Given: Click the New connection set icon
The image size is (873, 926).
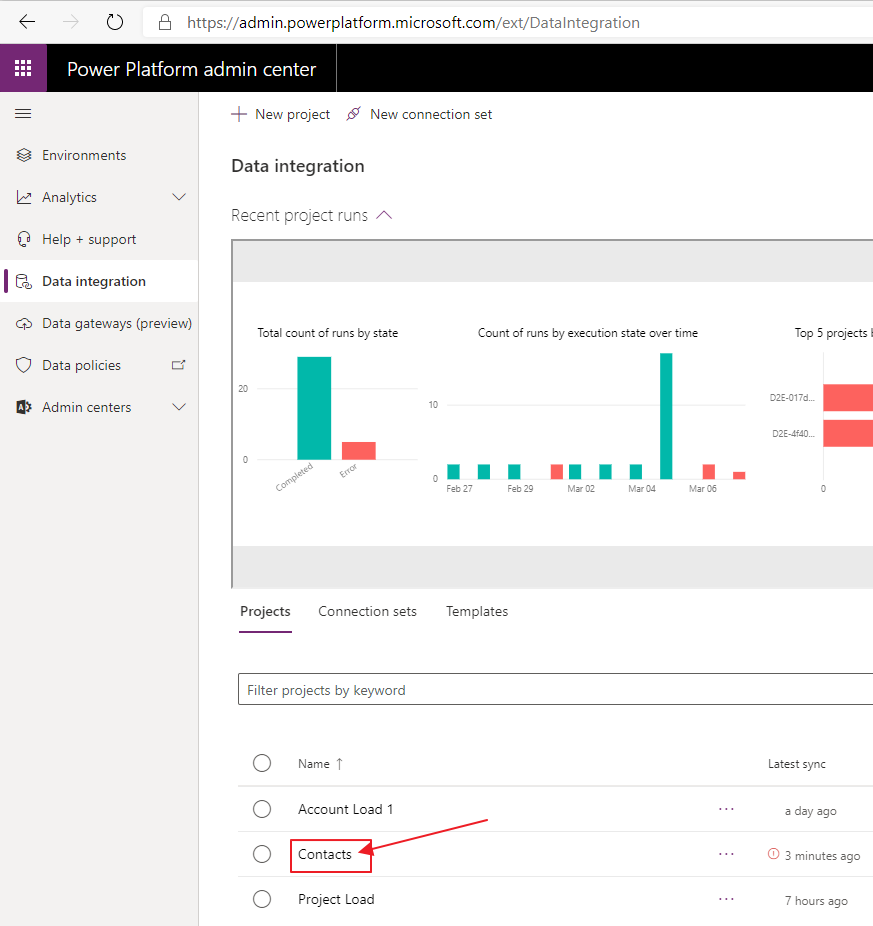Looking at the screenshot, I should click(353, 114).
